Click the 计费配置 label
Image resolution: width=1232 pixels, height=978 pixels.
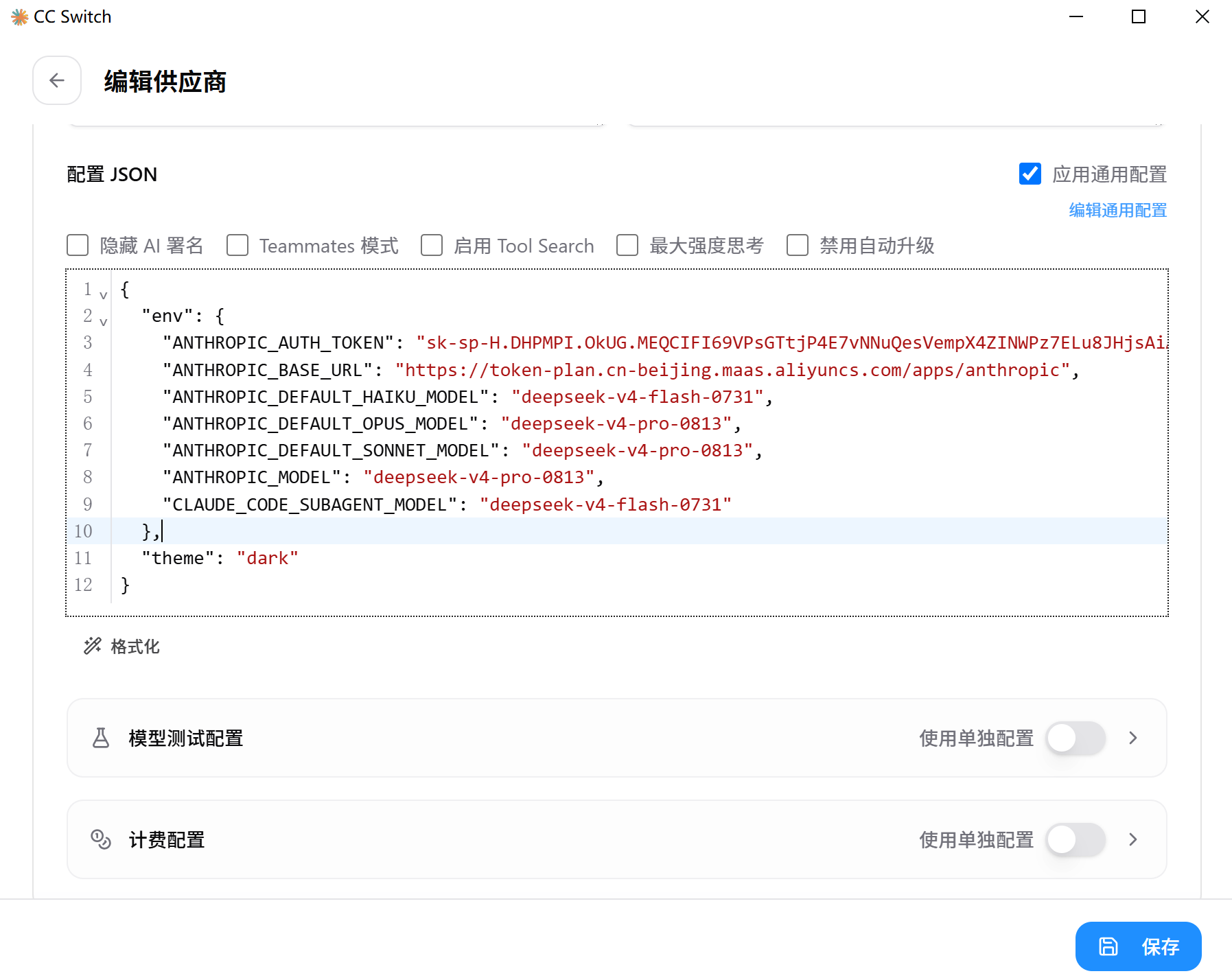[167, 840]
